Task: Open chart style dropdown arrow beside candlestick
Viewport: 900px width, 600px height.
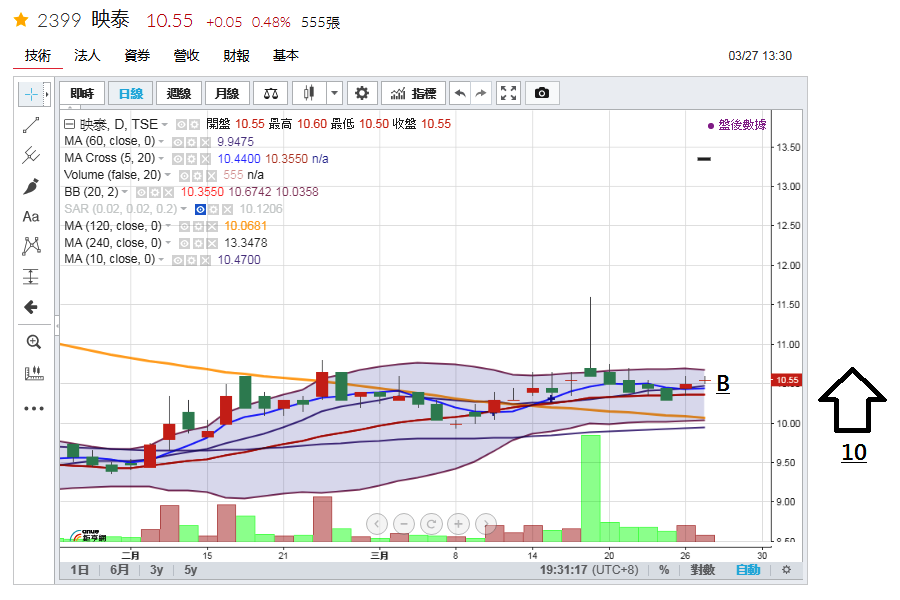Action: tap(334, 93)
